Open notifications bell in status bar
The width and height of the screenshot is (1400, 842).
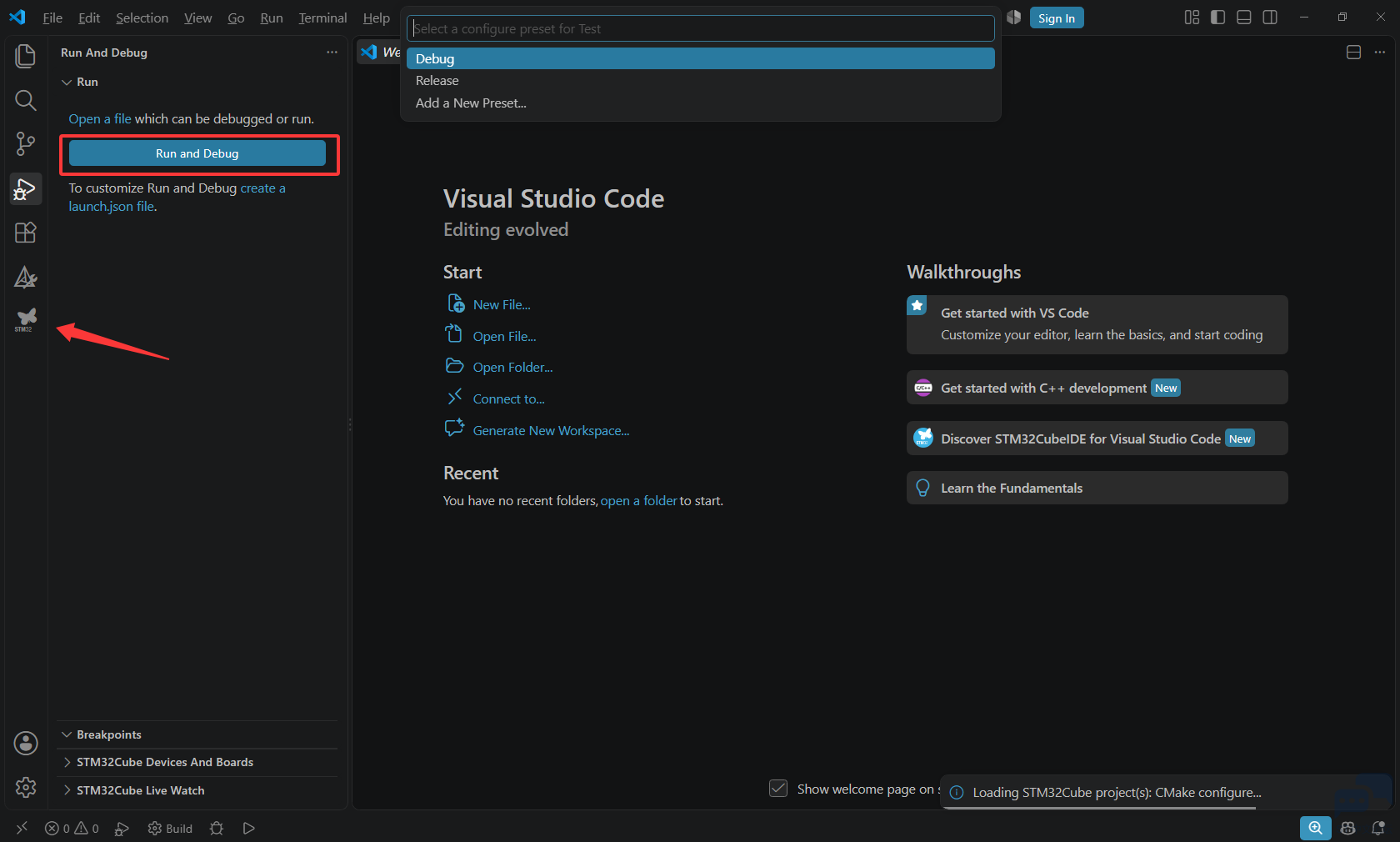pyautogui.click(x=1378, y=829)
